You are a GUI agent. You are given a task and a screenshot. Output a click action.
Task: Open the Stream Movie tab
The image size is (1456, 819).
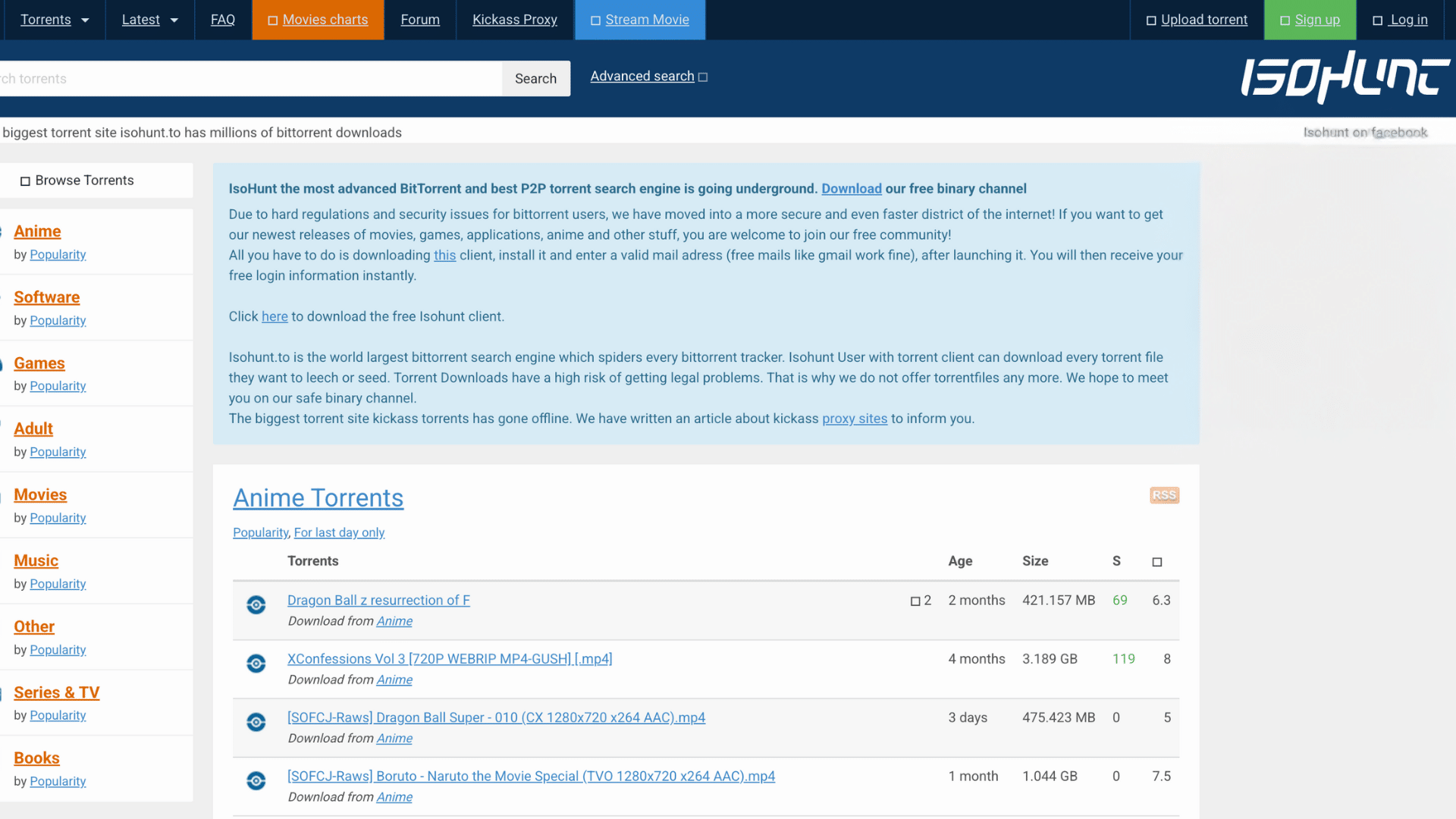[640, 20]
